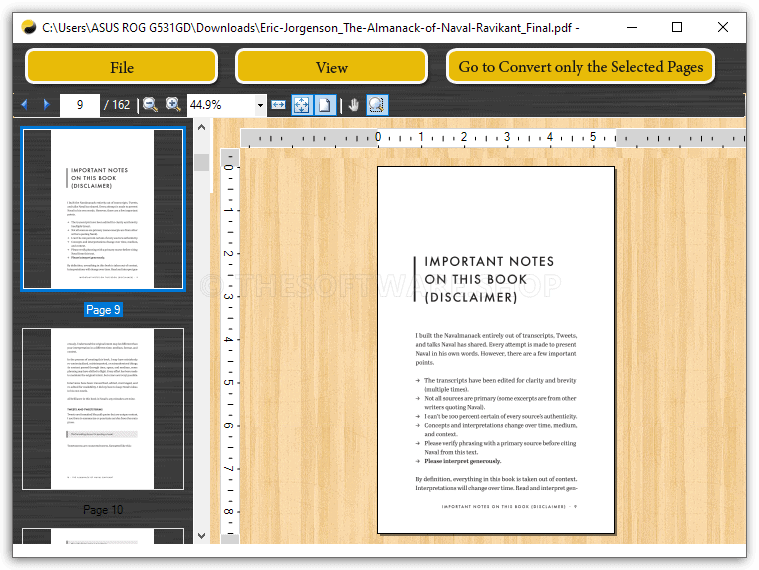Image resolution: width=759 pixels, height=570 pixels.
Task: Click thumbnail panel scroll up arrow
Action: pyautogui.click(x=202, y=127)
